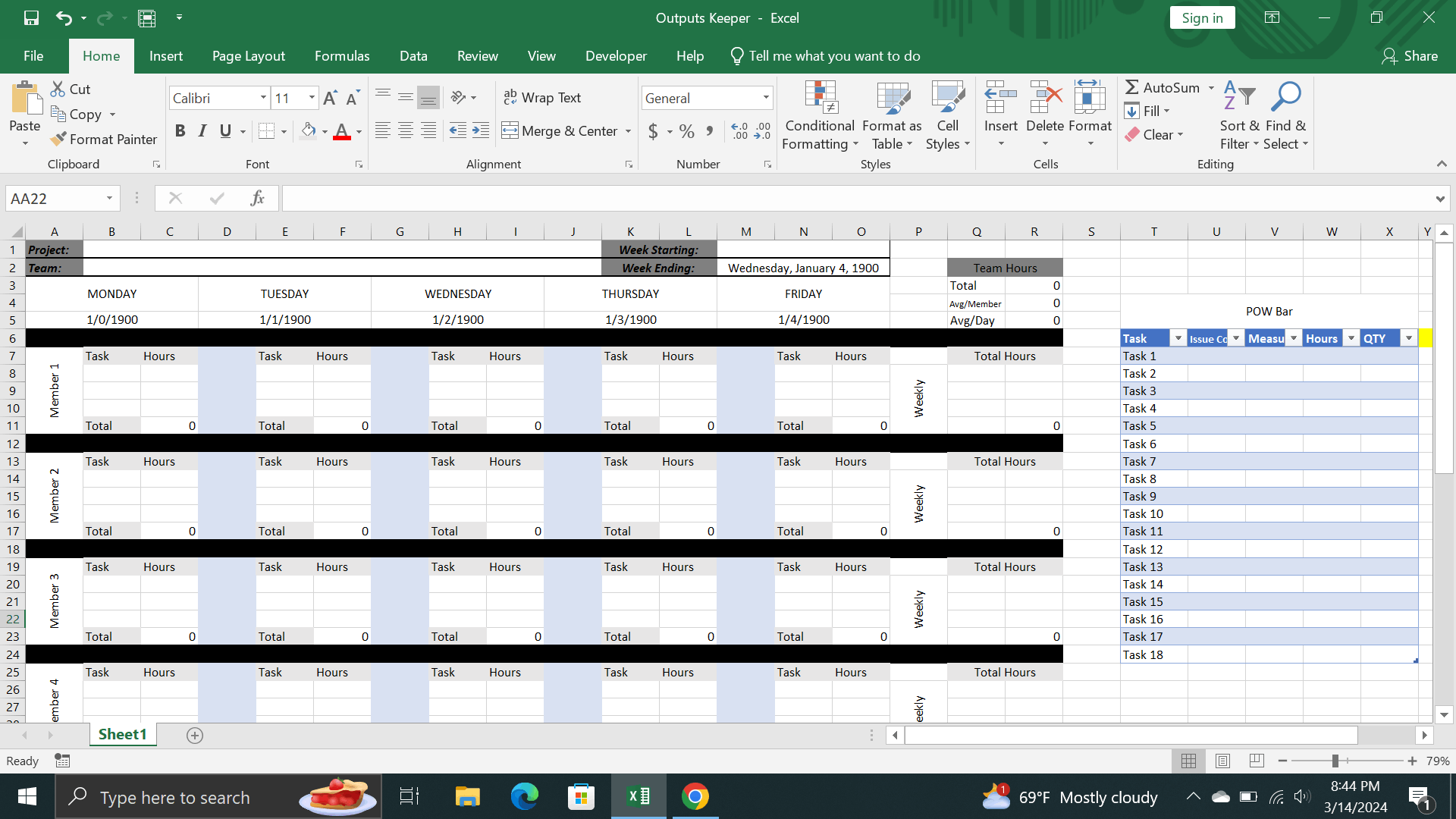Undo the last action
The height and width of the screenshot is (819, 1456).
coord(64,17)
